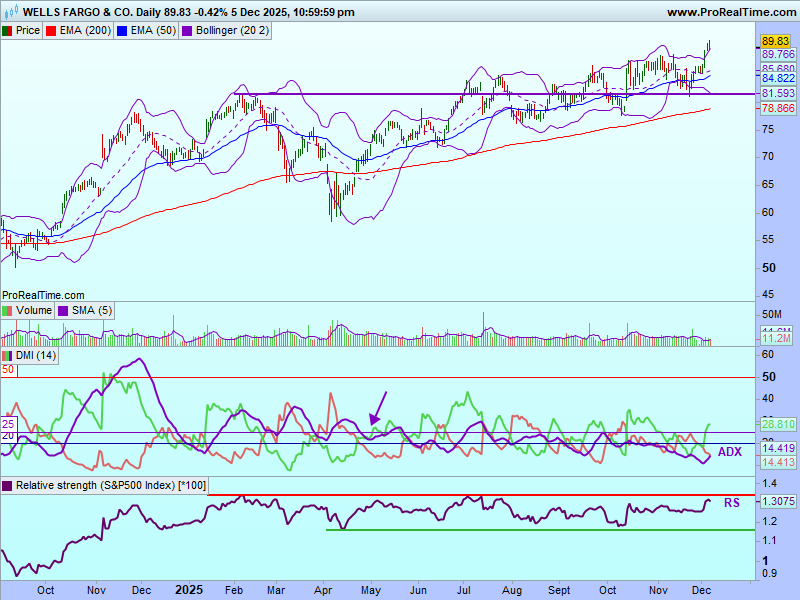
Task: Click the red 50 level label on DMI
Action: coord(8,370)
